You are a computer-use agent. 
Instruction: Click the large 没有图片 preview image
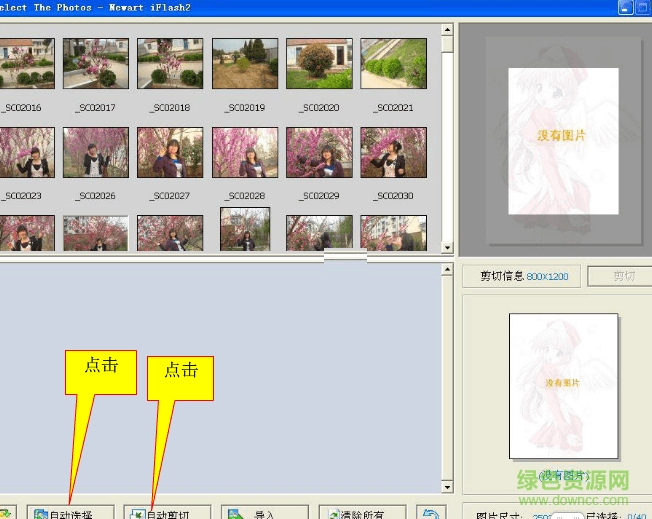point(563,141)
